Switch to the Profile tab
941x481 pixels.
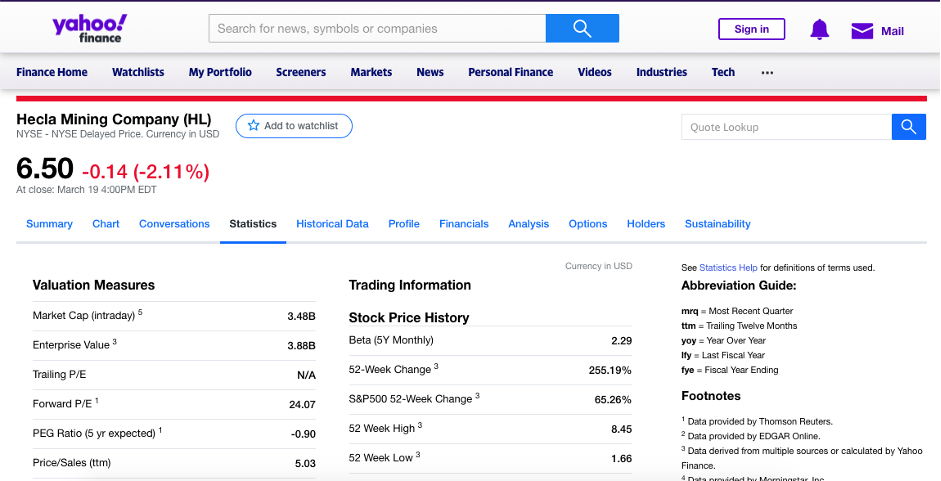pos(404,224)
